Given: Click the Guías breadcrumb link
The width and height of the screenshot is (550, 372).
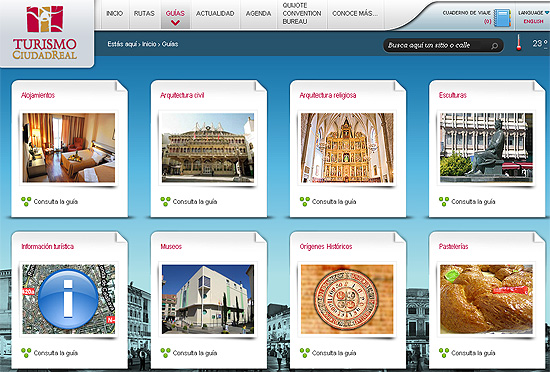Looking at the screenshot, I should 170,44.
